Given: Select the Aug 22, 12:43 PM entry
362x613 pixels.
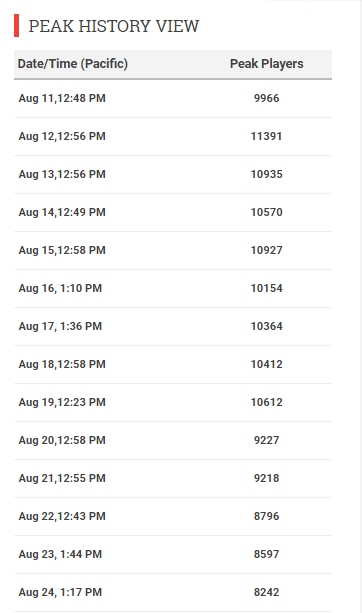Looking at the screenshot, I should pyautogui.click(x=173, y=516).
